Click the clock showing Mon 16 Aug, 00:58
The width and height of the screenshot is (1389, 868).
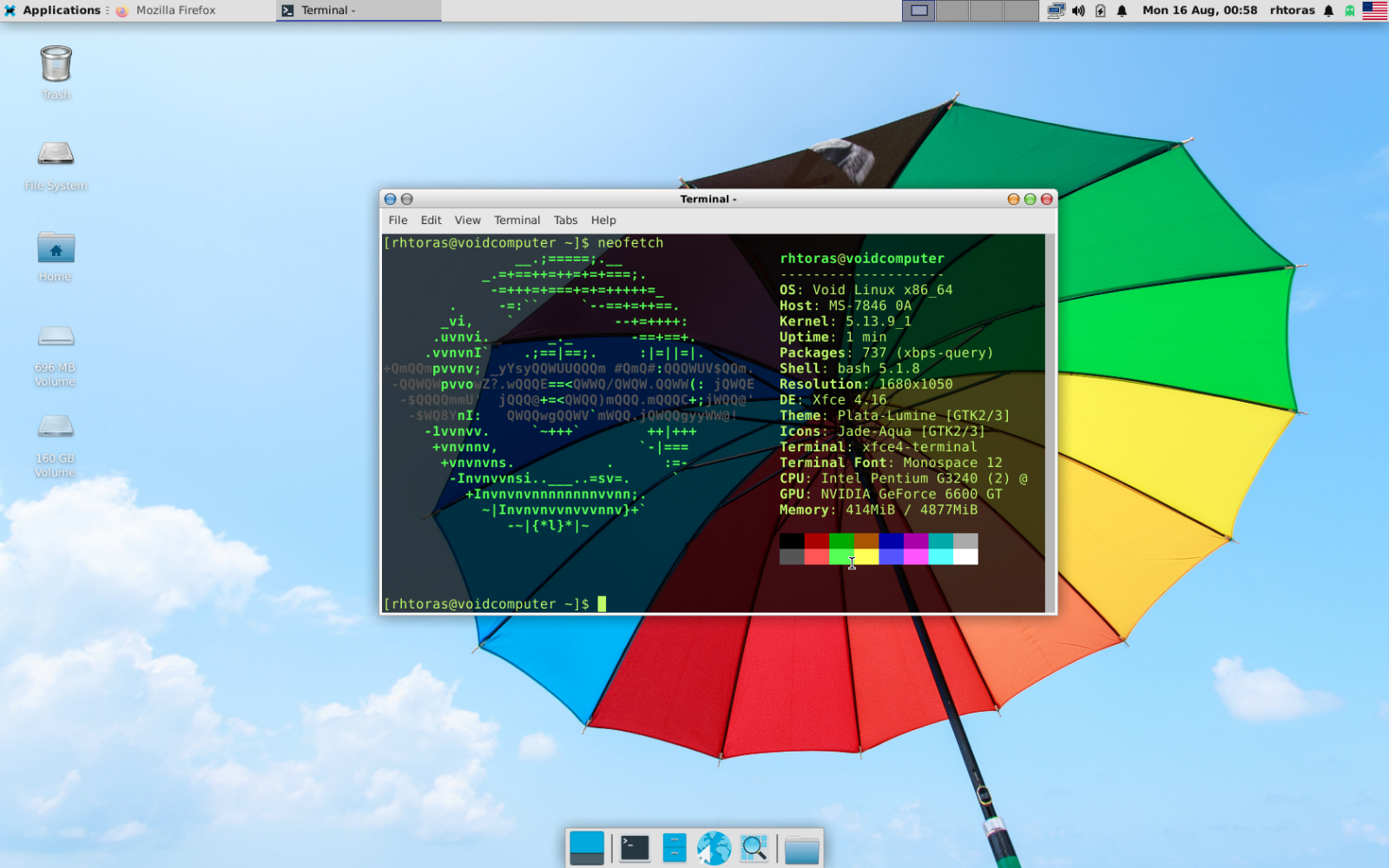[1200, 10]
